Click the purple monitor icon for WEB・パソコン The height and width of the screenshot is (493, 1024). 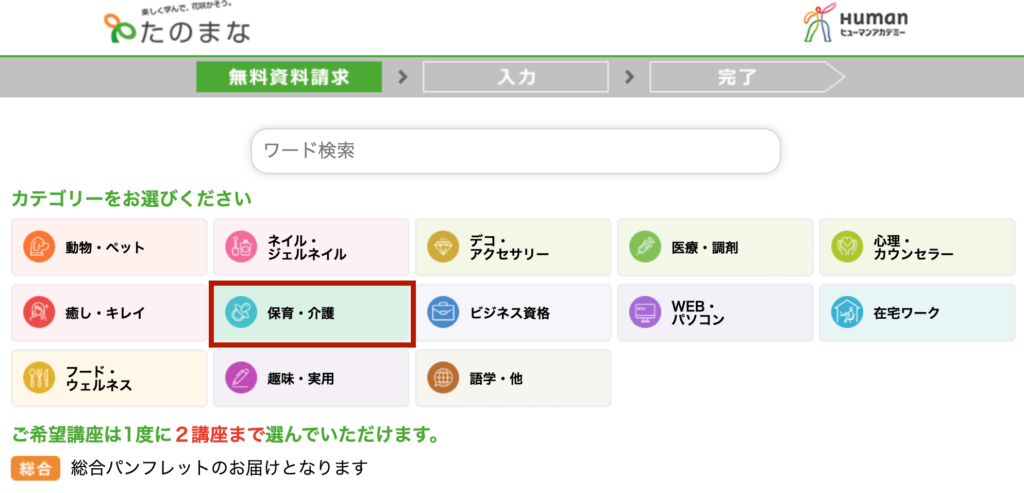tap(643, 313)
